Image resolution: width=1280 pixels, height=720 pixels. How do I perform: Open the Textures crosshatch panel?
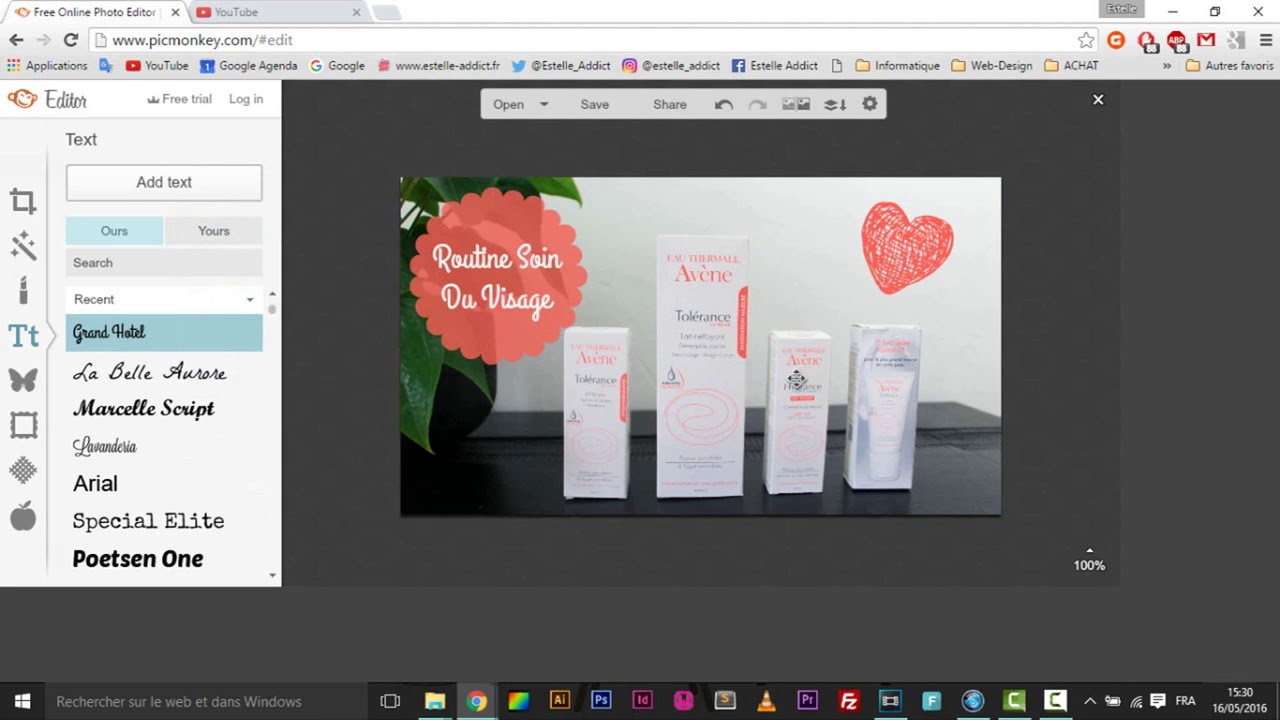tap(23, 470)
